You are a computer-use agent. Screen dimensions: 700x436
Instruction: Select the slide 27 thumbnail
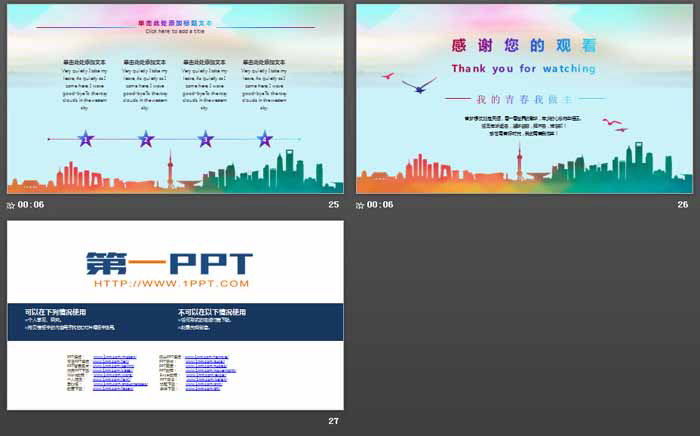click(x=175, y=315)
